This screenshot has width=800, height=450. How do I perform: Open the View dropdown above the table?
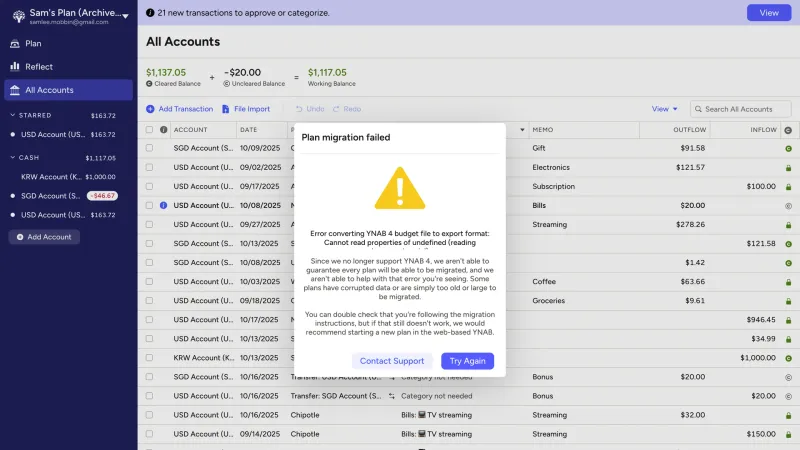(x=664, y=109)
